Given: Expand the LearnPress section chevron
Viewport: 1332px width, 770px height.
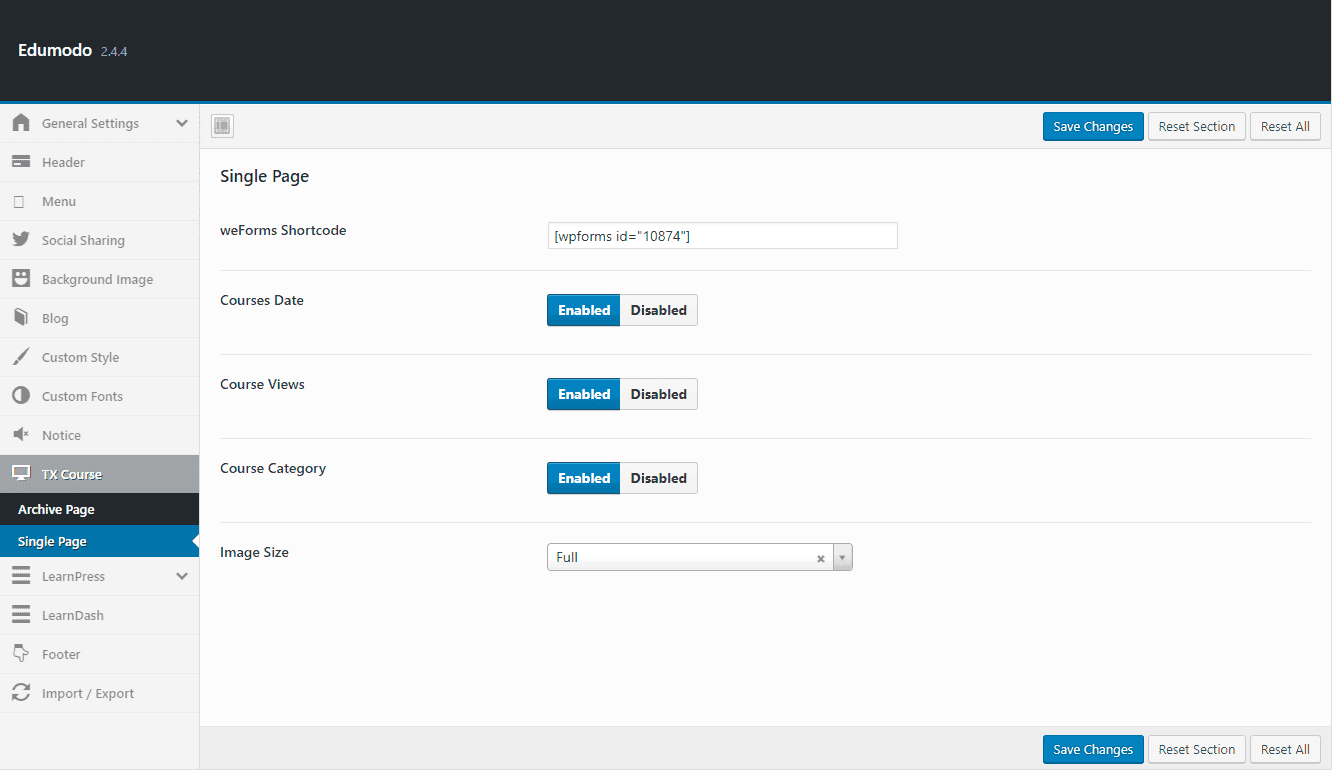Looking at the screenshot, I should tap(182, 576).
